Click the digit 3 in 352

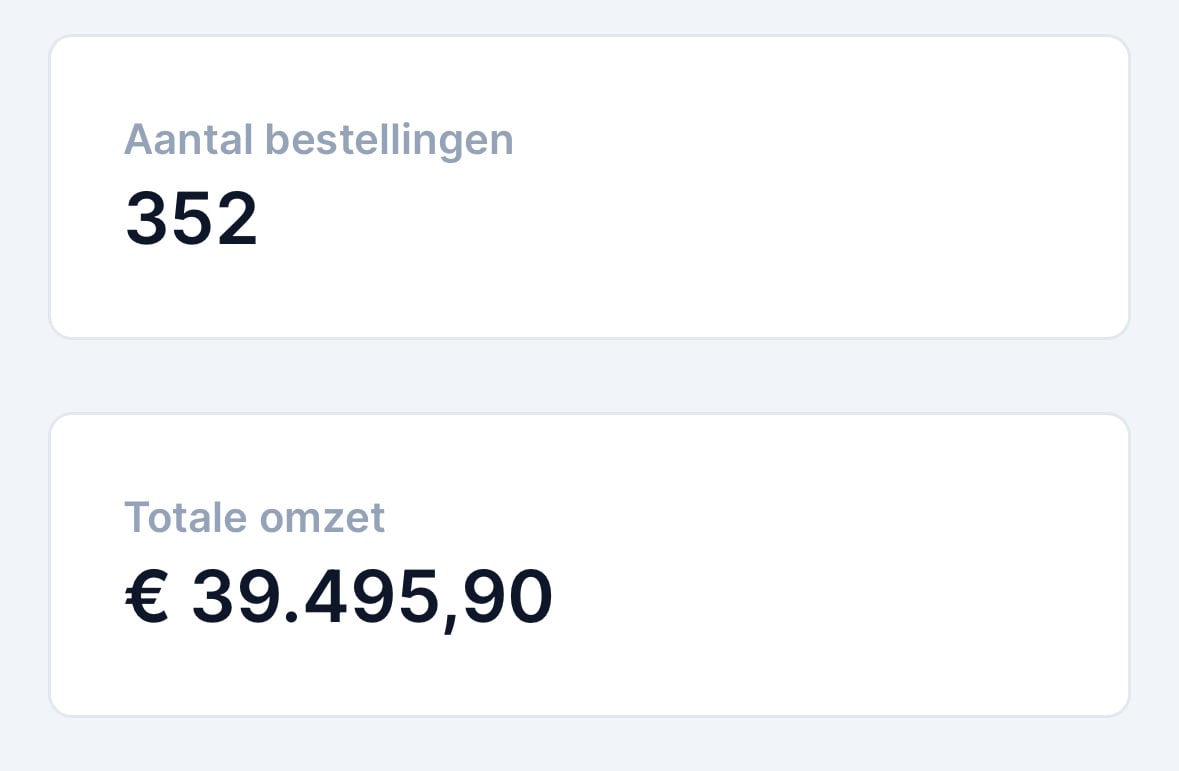(x=146, y=220)
